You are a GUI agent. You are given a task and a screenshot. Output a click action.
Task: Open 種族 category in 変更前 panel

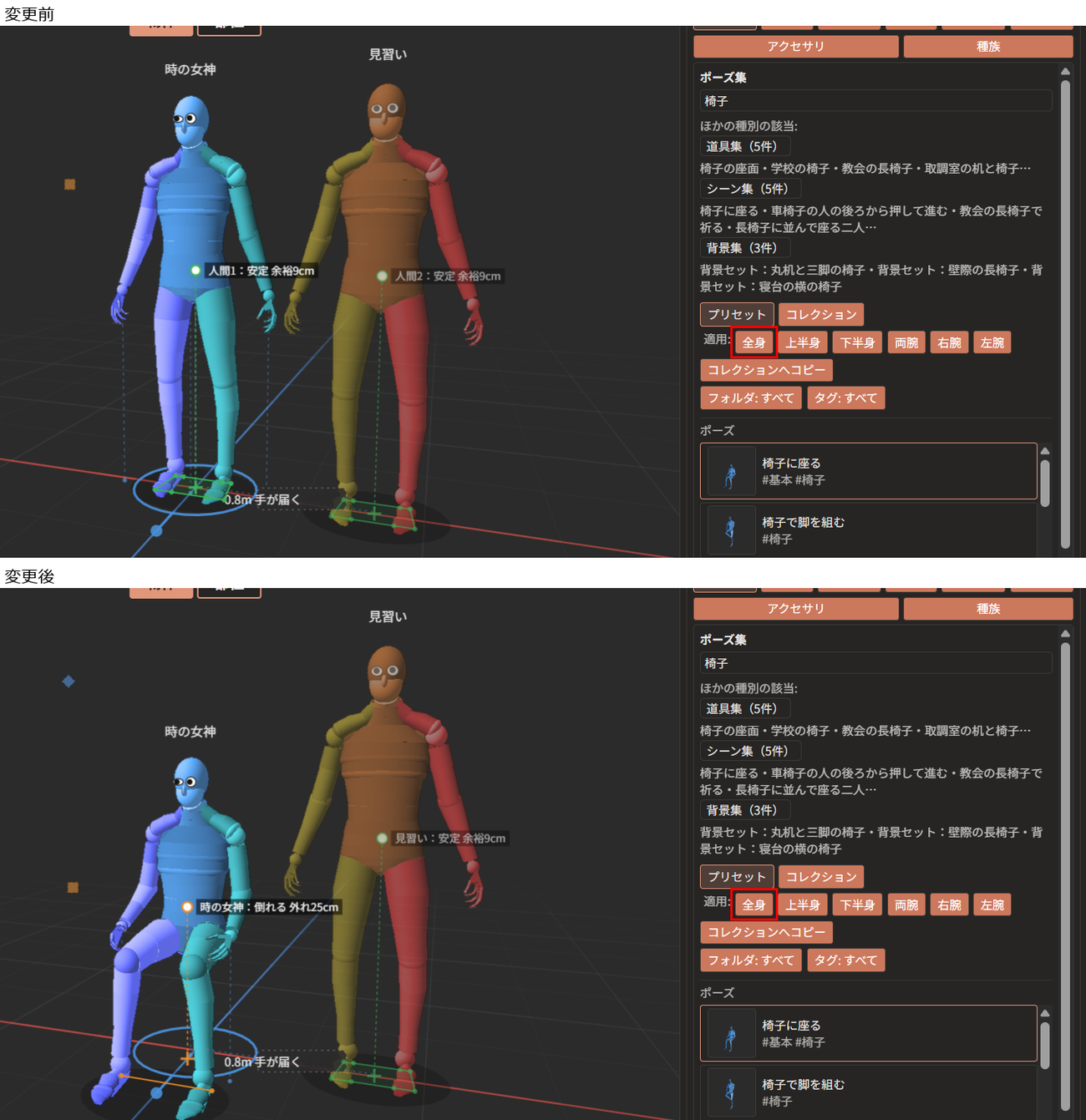(x=988, y=47)
